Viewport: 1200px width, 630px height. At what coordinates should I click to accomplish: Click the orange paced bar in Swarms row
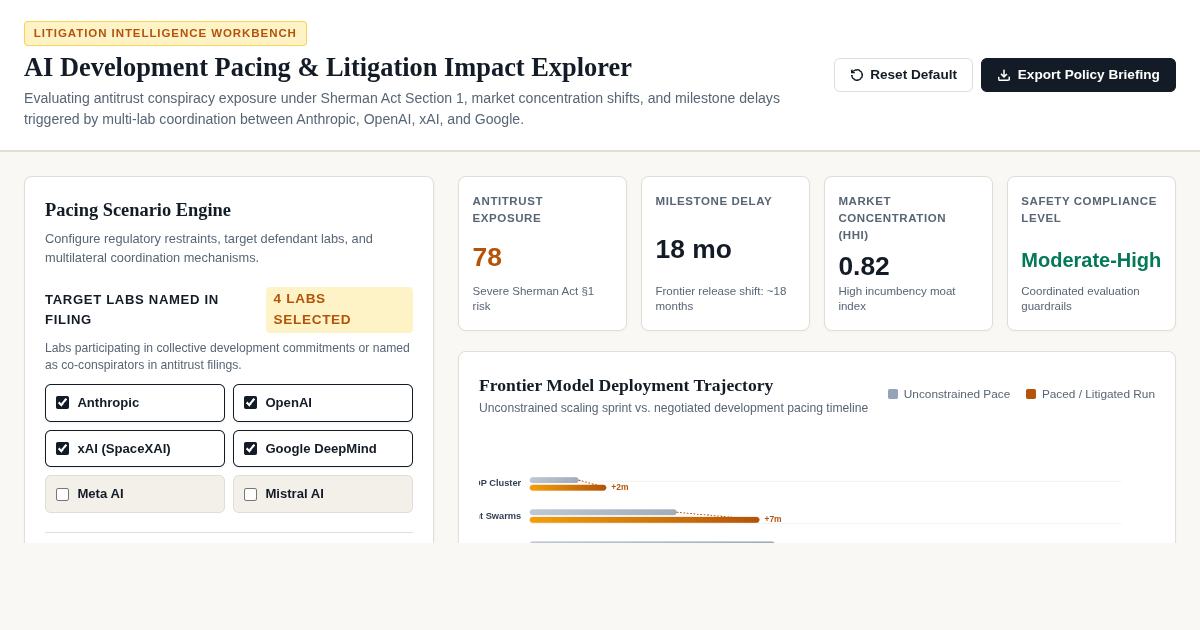pyautogui.click(x=644, y=520)
